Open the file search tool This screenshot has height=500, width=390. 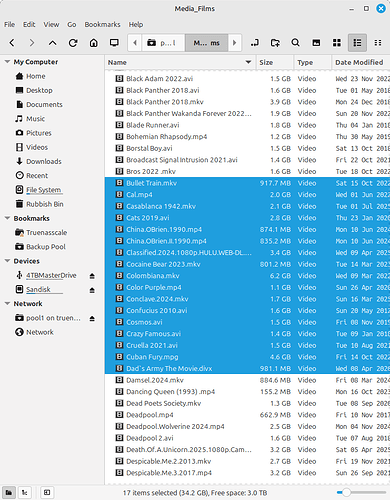[x=295, y=43]
